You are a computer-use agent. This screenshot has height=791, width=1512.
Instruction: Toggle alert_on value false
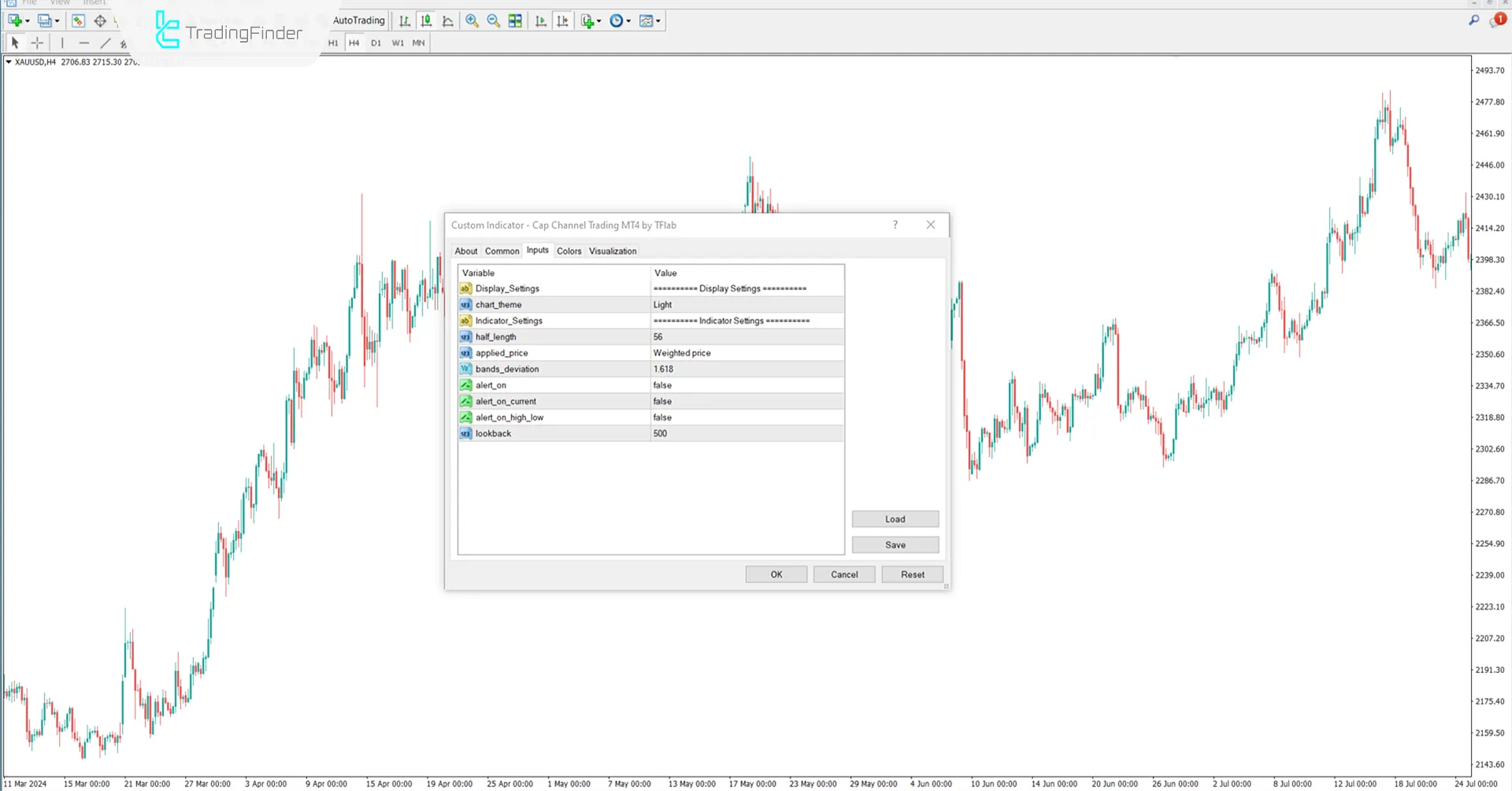click(746, 385)
